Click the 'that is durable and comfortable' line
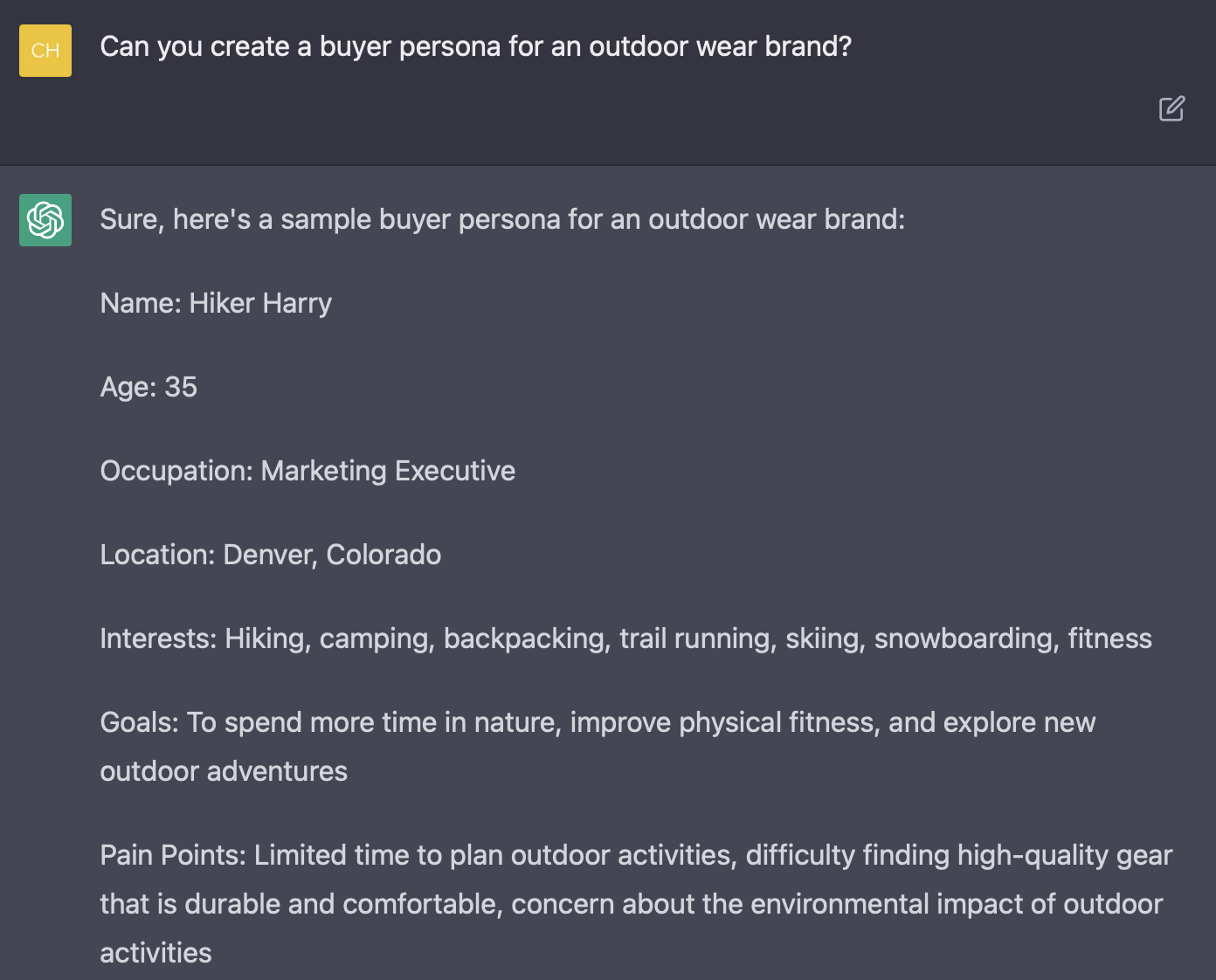Image resolution: width=1216 pixels, height=980 pixels. (x=632, y=904)
